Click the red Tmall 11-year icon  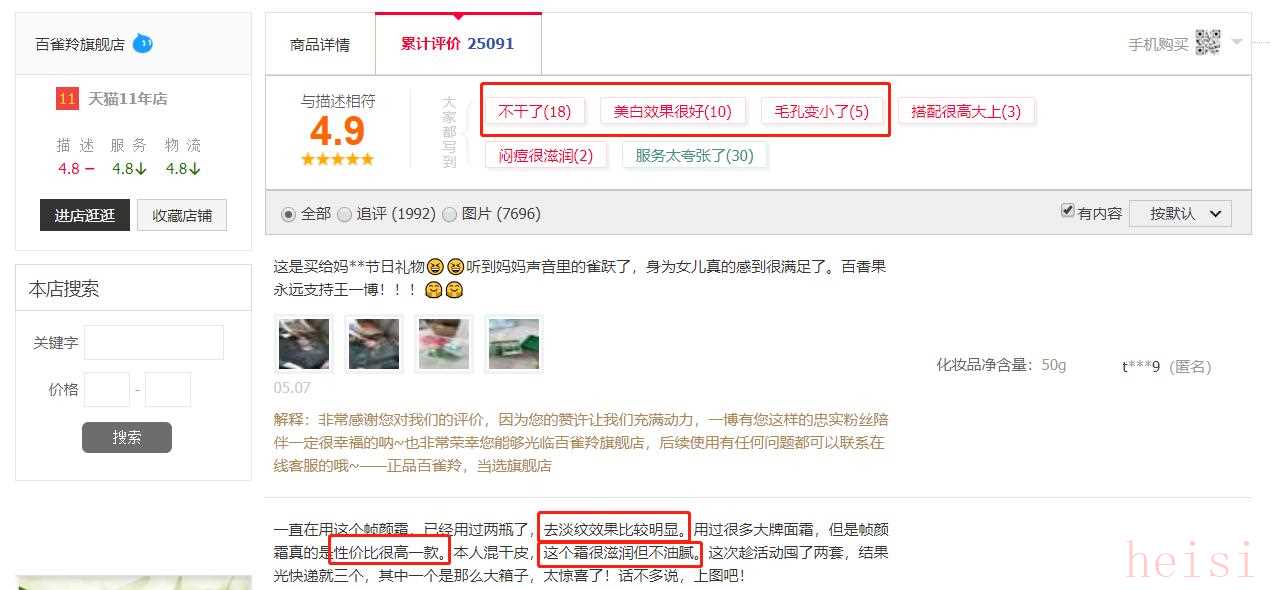pyautogui.click(x=67, y=99)
